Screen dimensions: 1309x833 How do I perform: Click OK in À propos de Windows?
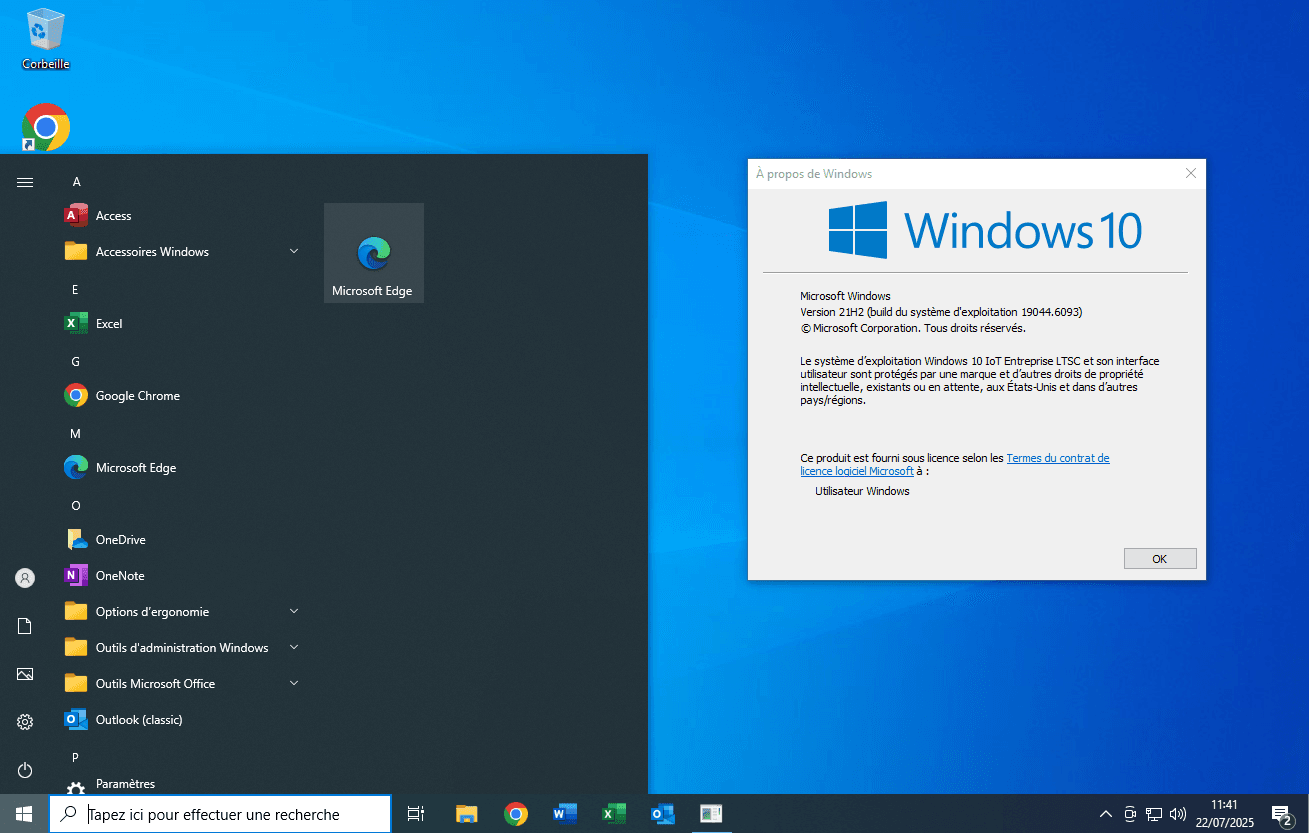point(1160,559)
